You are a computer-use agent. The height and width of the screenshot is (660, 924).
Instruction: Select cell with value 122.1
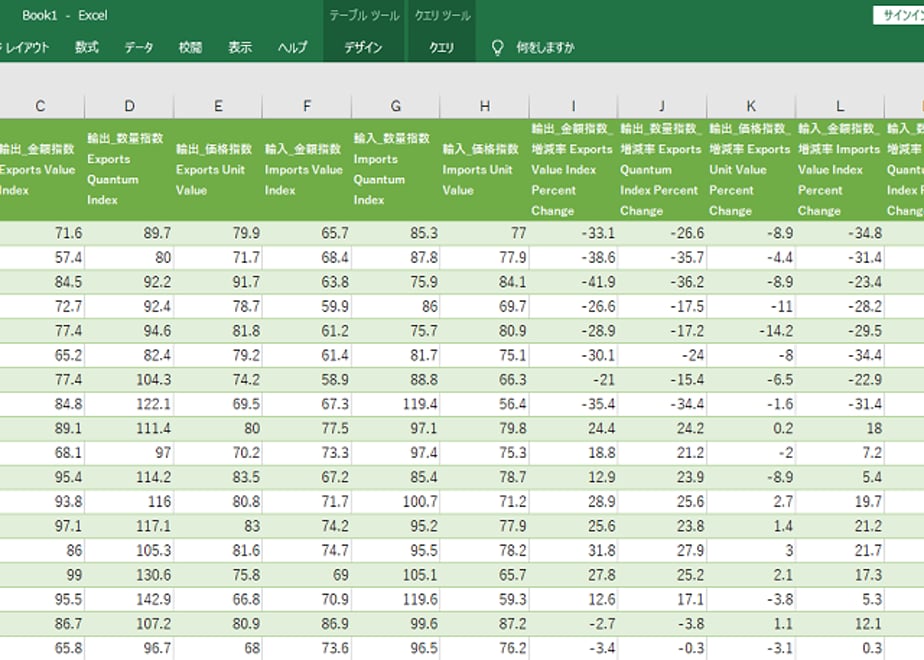129,404
